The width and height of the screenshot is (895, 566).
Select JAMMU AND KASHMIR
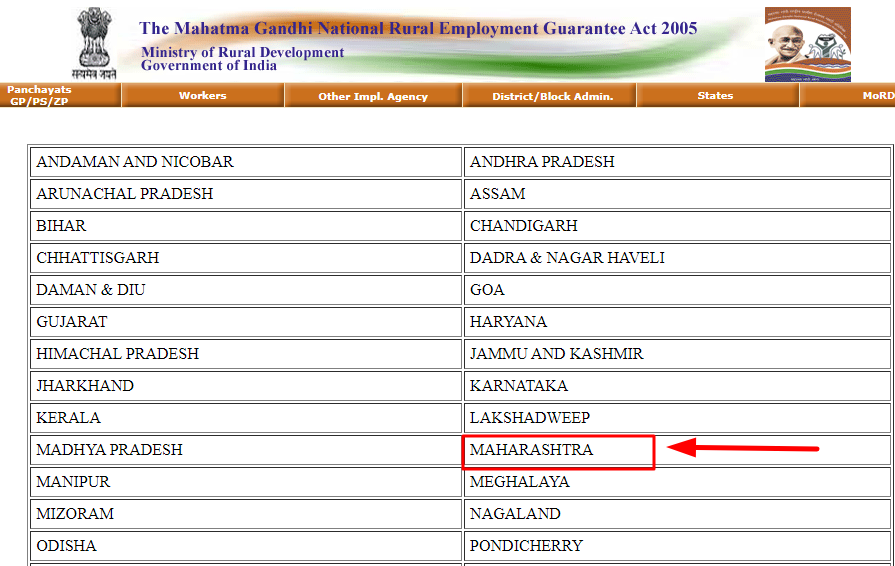(557, 354)
